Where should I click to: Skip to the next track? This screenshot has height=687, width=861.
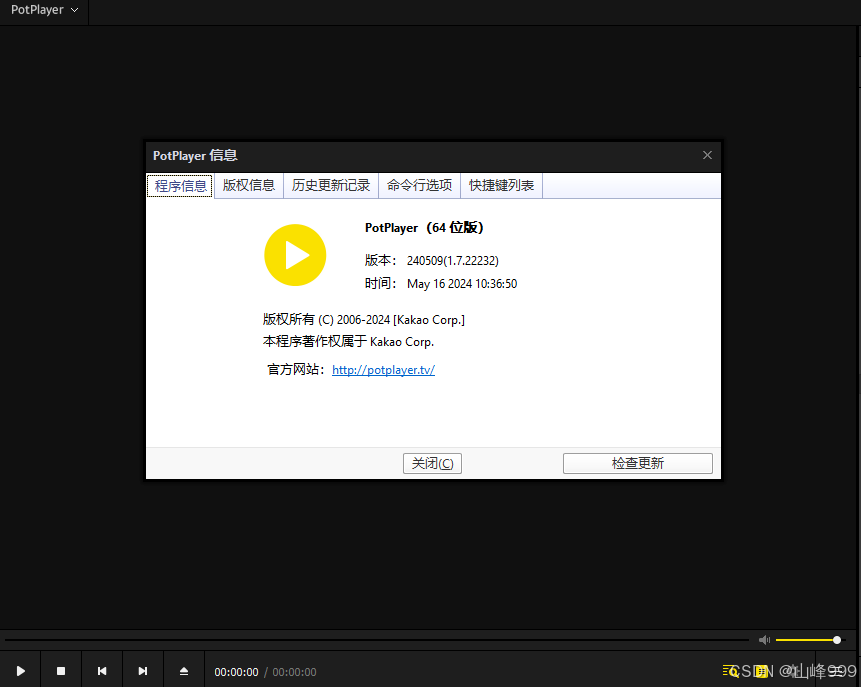point(143,671)
